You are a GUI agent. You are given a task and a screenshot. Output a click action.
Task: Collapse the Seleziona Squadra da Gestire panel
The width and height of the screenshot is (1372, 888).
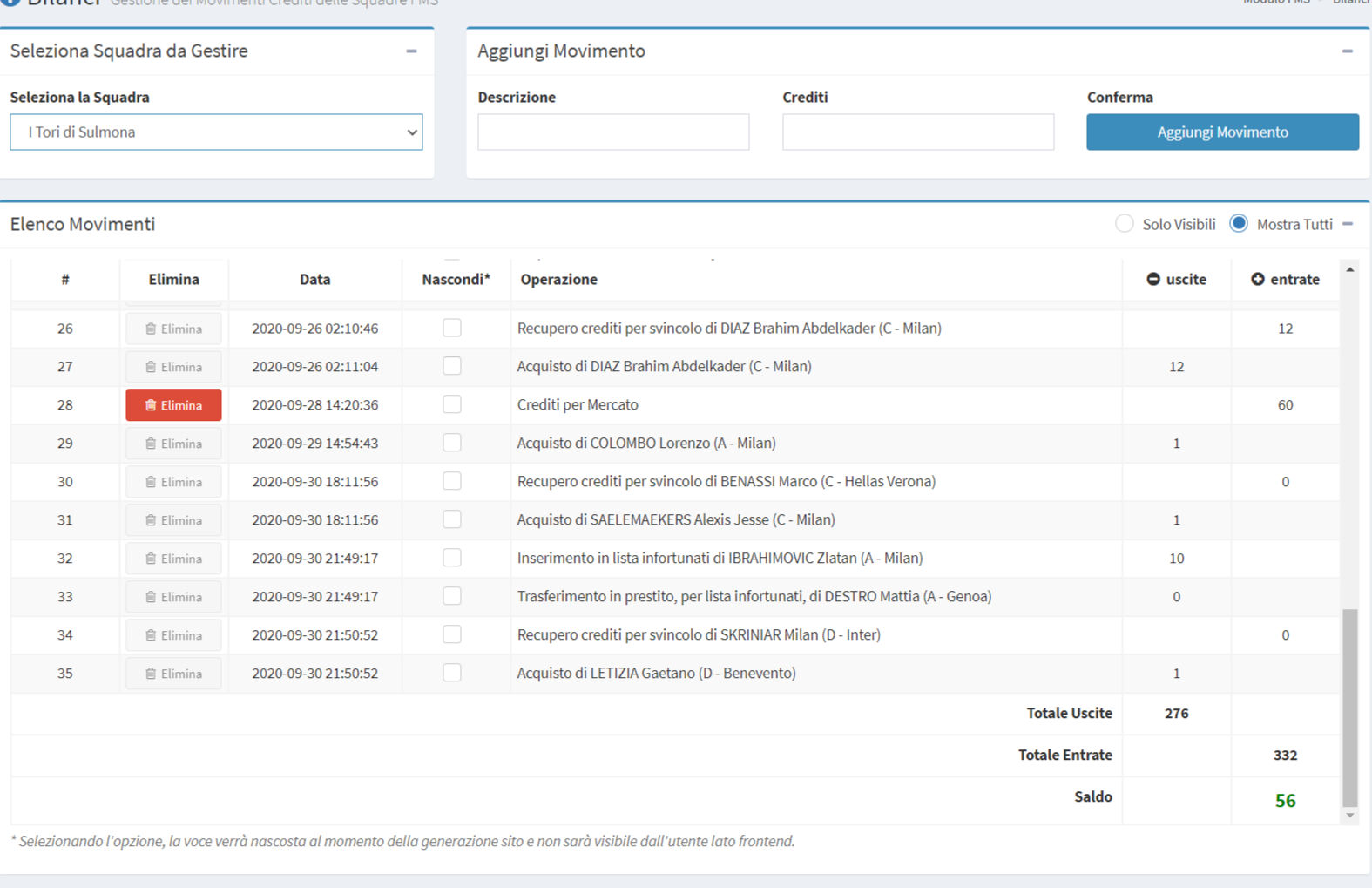(411, 51)
